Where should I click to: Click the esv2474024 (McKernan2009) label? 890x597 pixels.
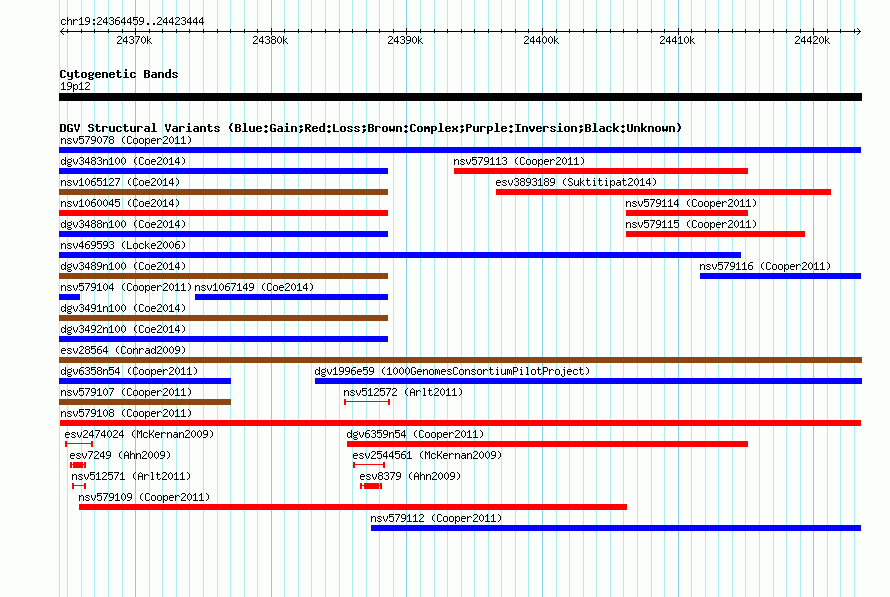pos(139,434)
